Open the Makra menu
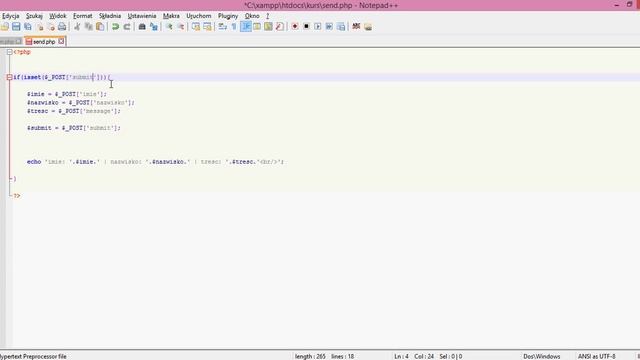The image size is (640, 360). point(171,16)
